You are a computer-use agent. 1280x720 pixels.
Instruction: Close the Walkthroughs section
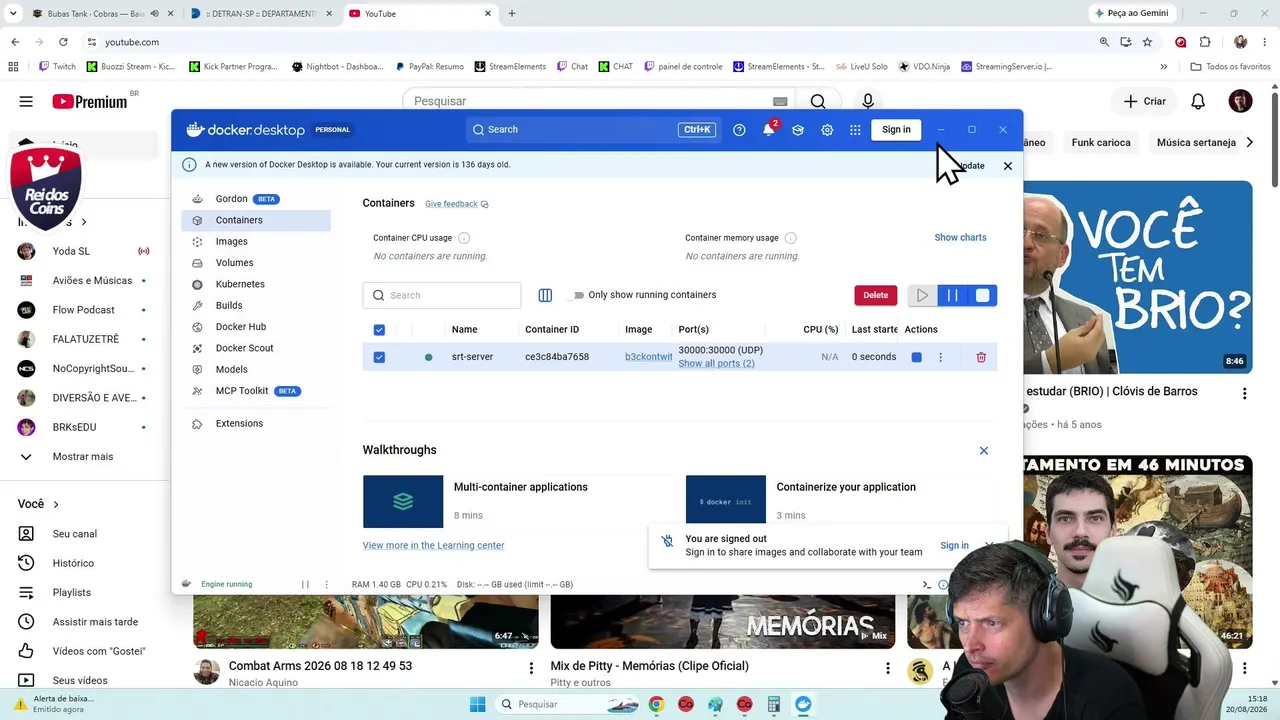click(x=984, y=451)
